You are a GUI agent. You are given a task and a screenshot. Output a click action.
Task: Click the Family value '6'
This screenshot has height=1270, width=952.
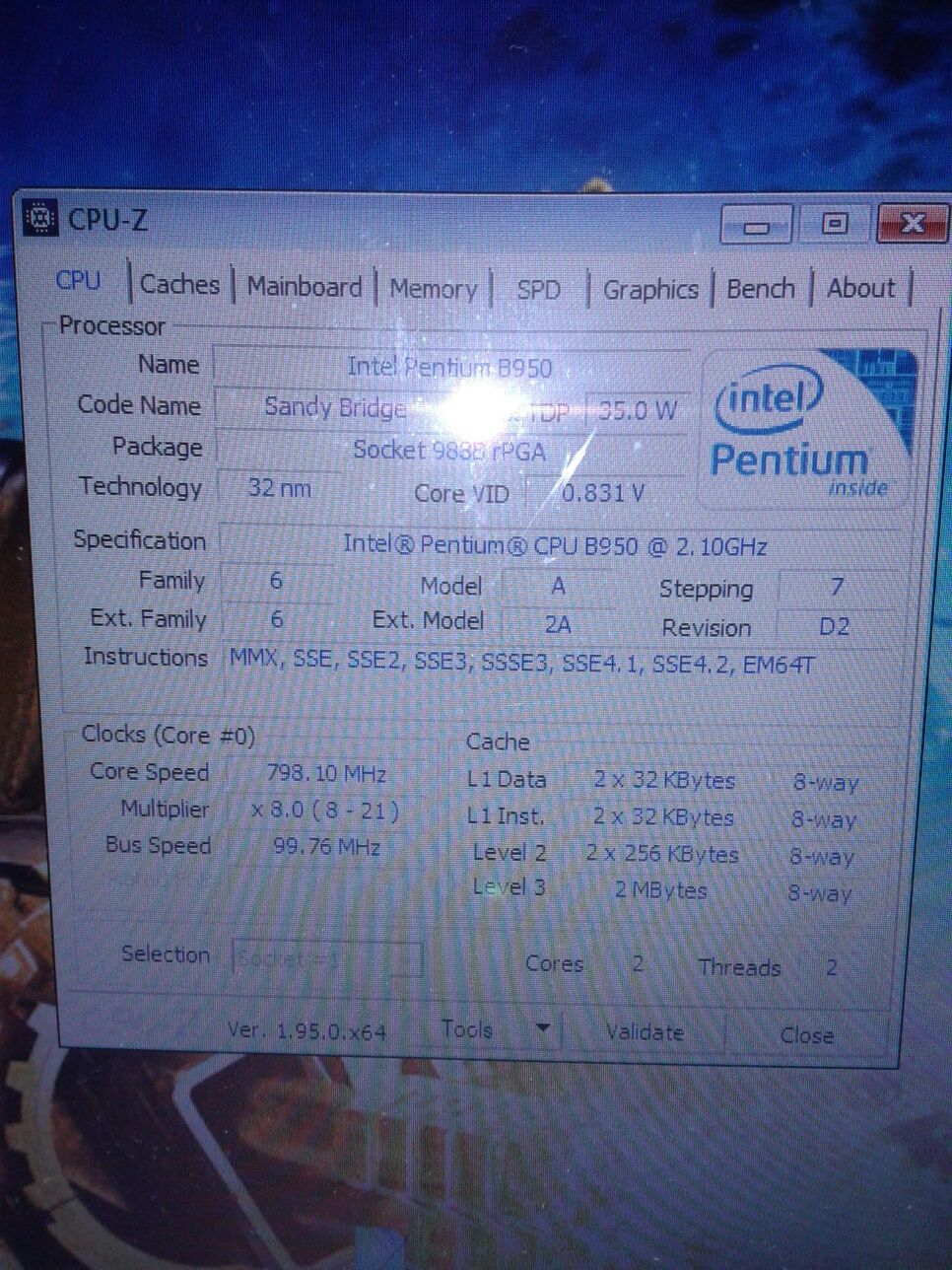pos(276,581)
